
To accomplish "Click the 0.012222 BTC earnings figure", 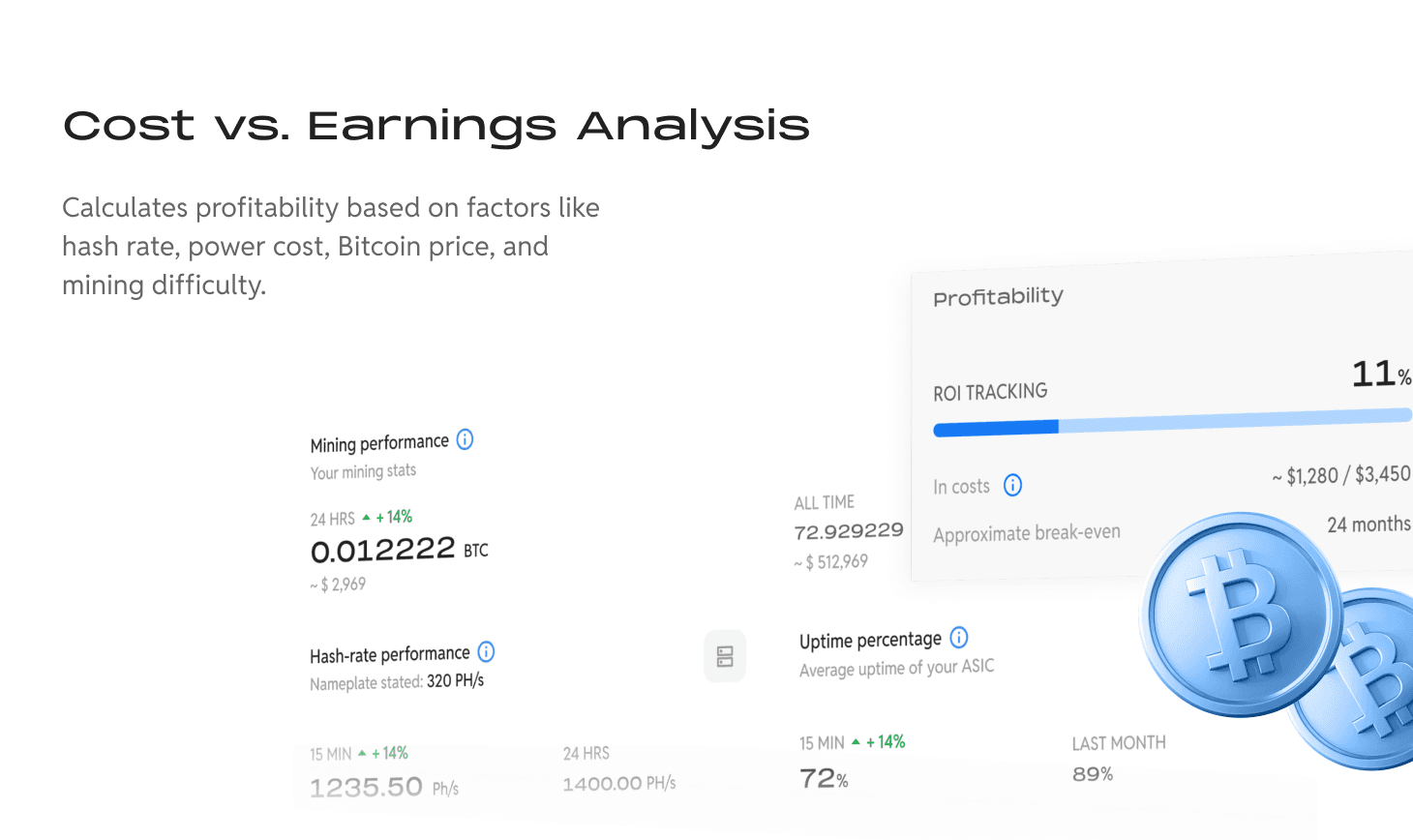I will [x=383, y=551].
